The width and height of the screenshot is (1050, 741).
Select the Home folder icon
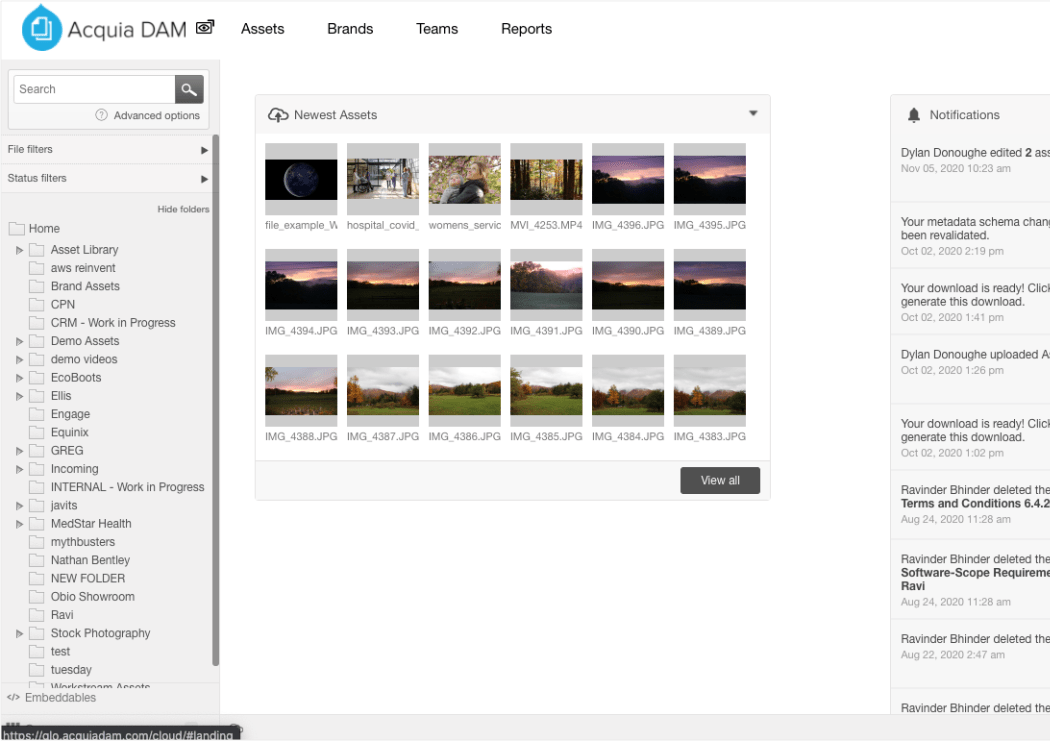[x=17, y=228]
